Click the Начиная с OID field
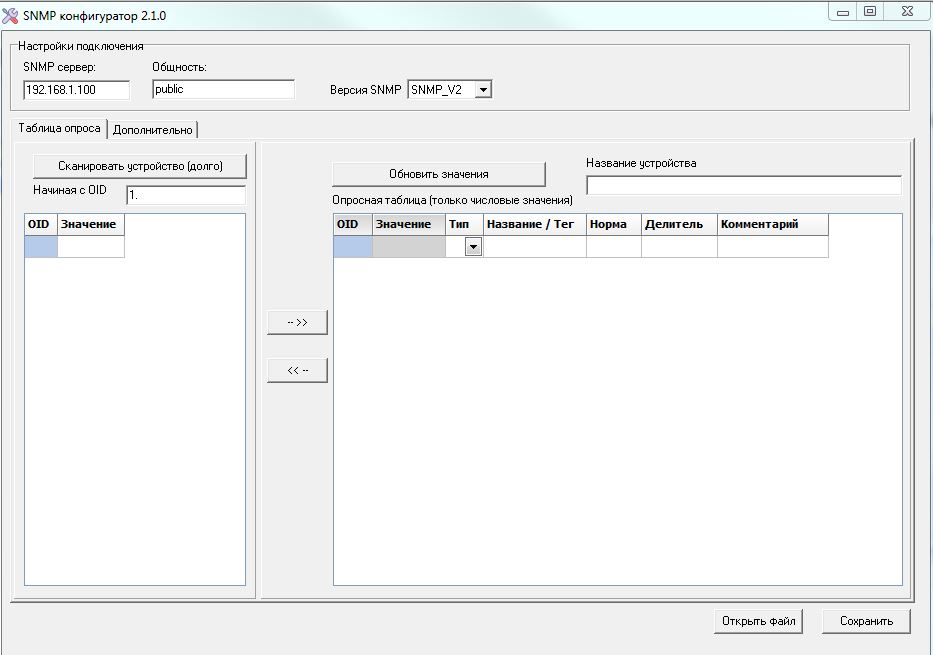Screen dimensions: 933x655 [x=185, y=196]
